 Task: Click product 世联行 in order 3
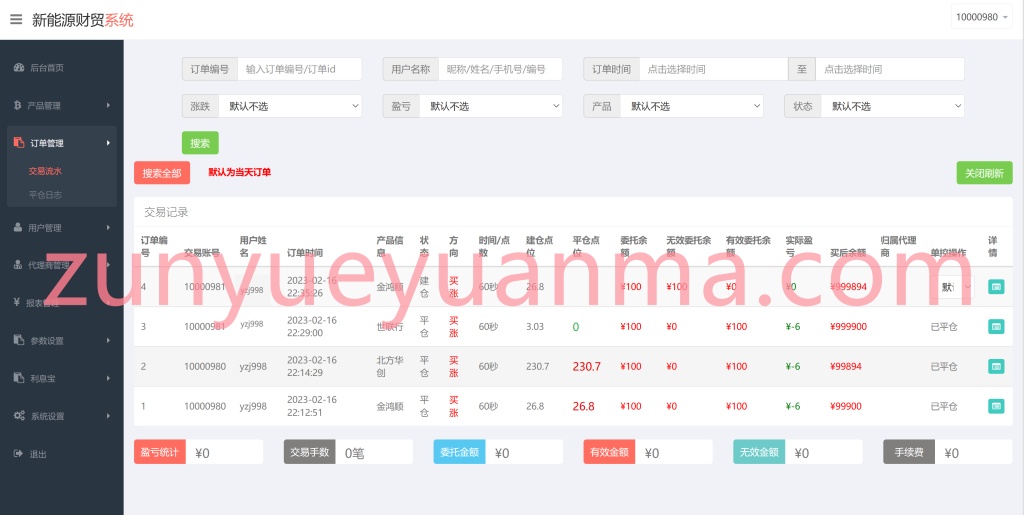click(390, 326)
